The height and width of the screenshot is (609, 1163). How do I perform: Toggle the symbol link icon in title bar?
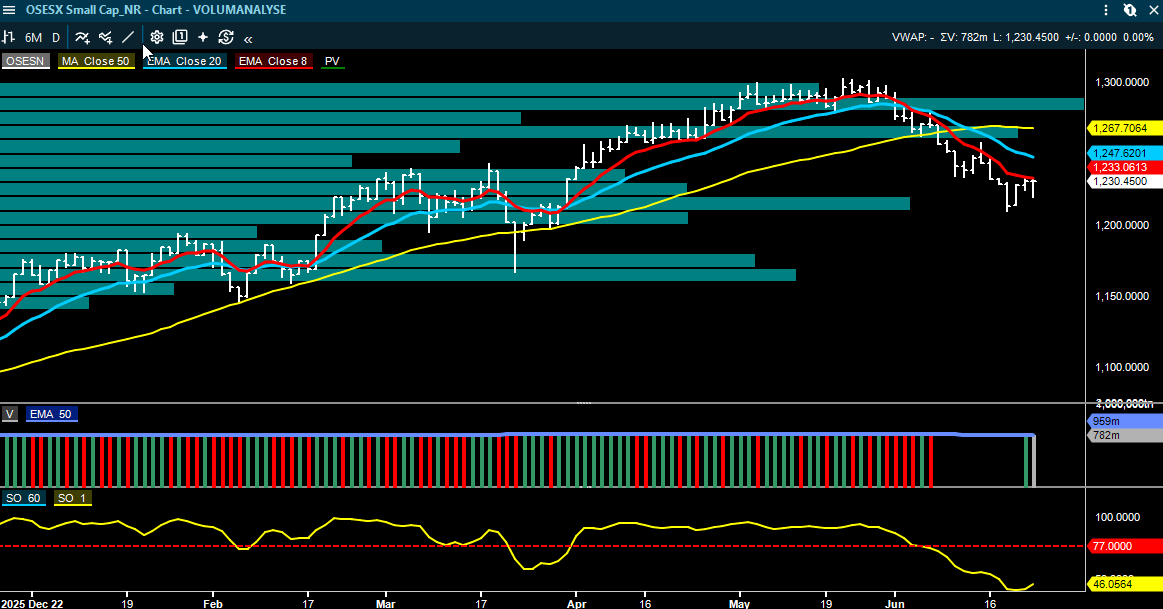(x=1129, y=10)
